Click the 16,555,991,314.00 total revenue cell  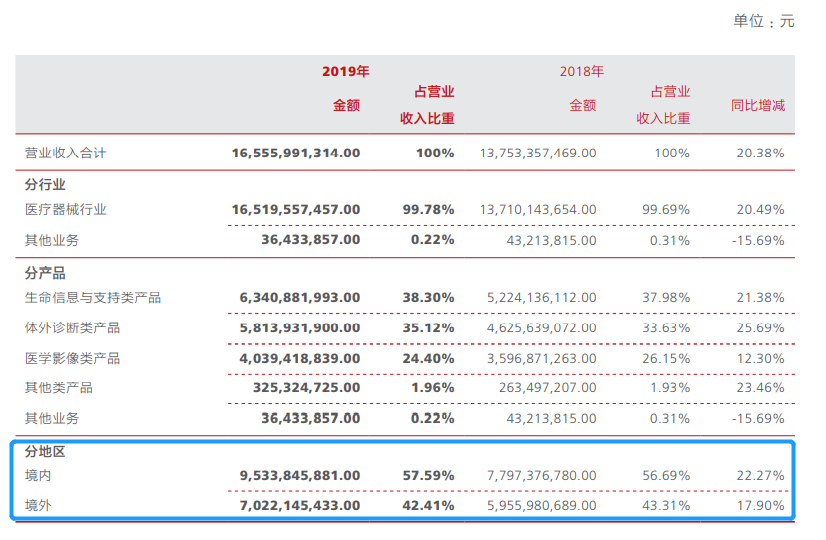pyautogui.click(x=295, y=153)
